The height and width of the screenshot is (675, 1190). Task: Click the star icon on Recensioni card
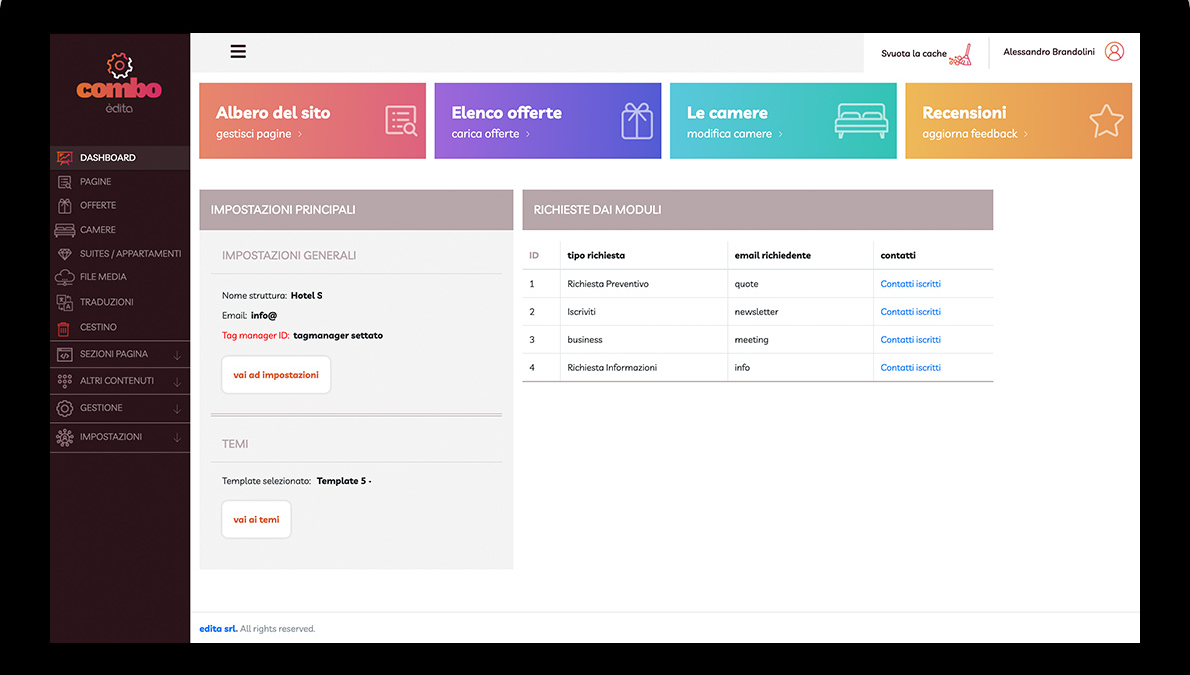pyautogui.click(x=1106, y=121)
